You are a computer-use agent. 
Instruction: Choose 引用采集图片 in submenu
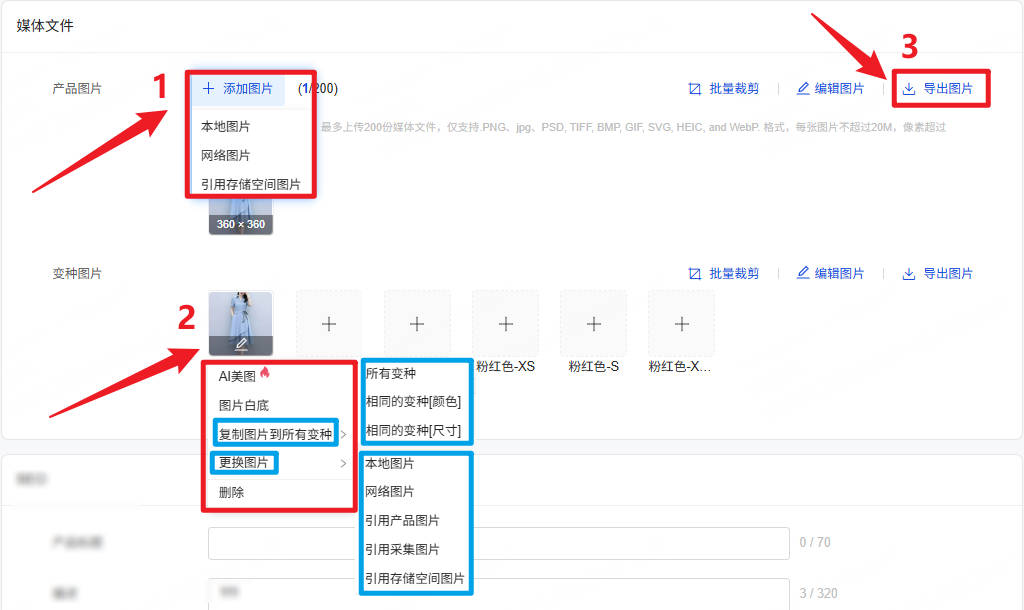coord(402,549)
